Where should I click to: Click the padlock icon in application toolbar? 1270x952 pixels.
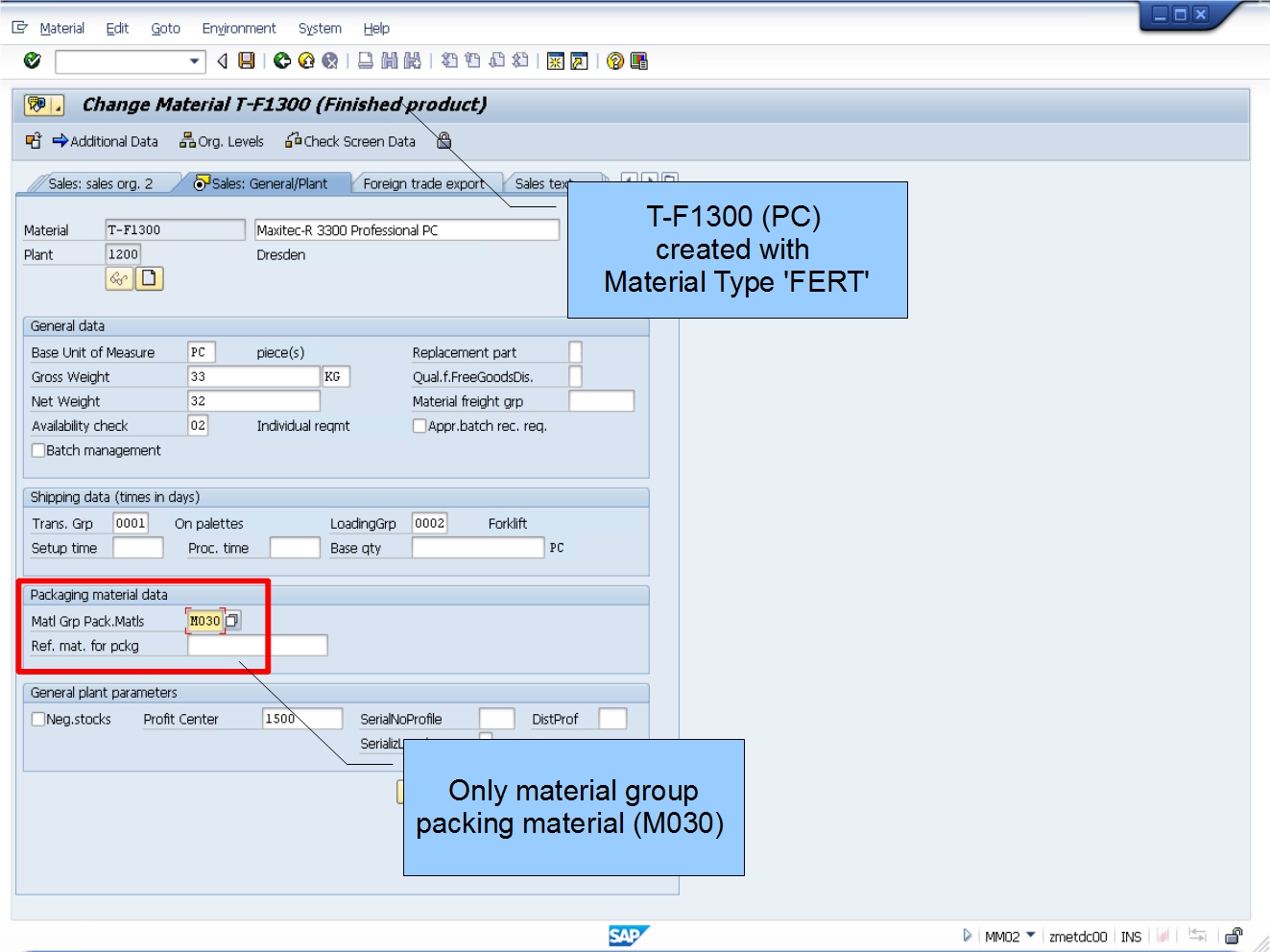point(444,141)
